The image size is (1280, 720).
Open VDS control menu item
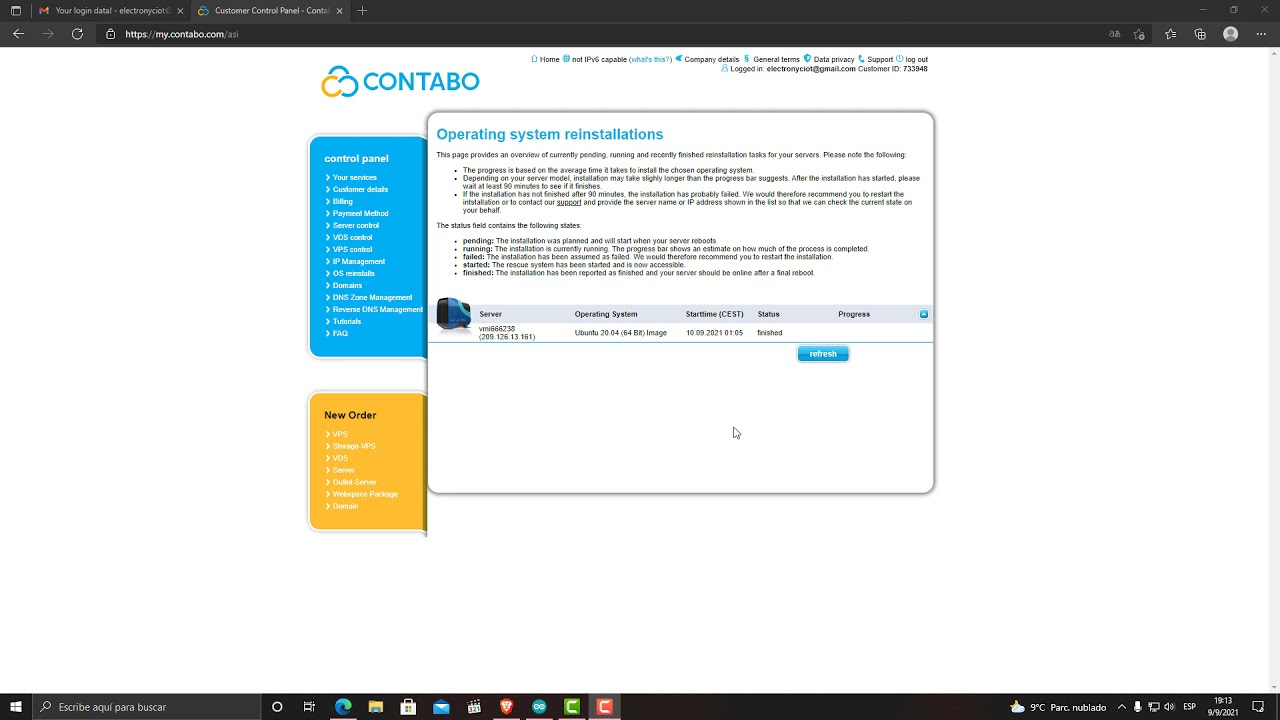tap(352, 237)
